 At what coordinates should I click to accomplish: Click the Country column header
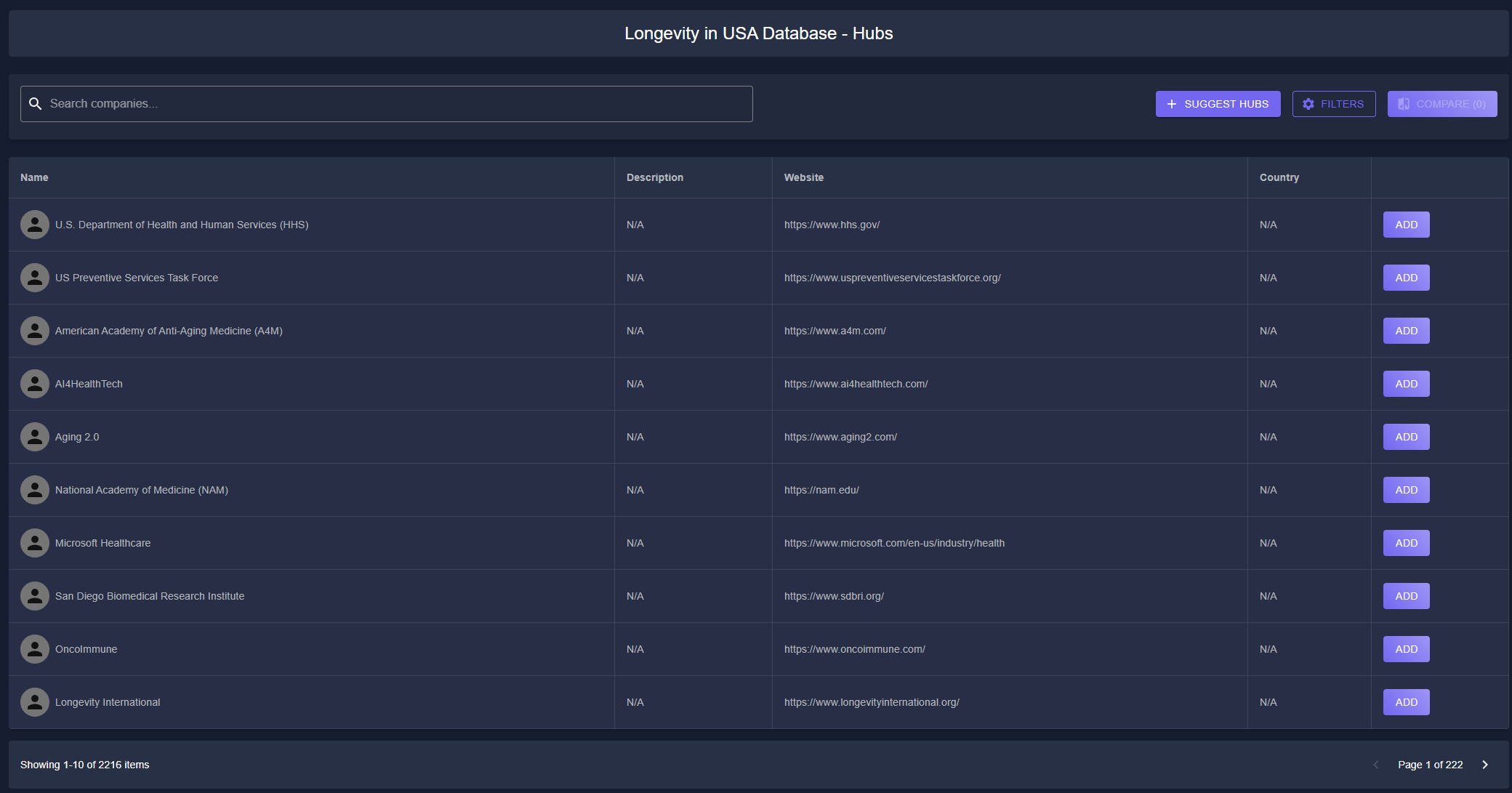(x=1279, y=177)
